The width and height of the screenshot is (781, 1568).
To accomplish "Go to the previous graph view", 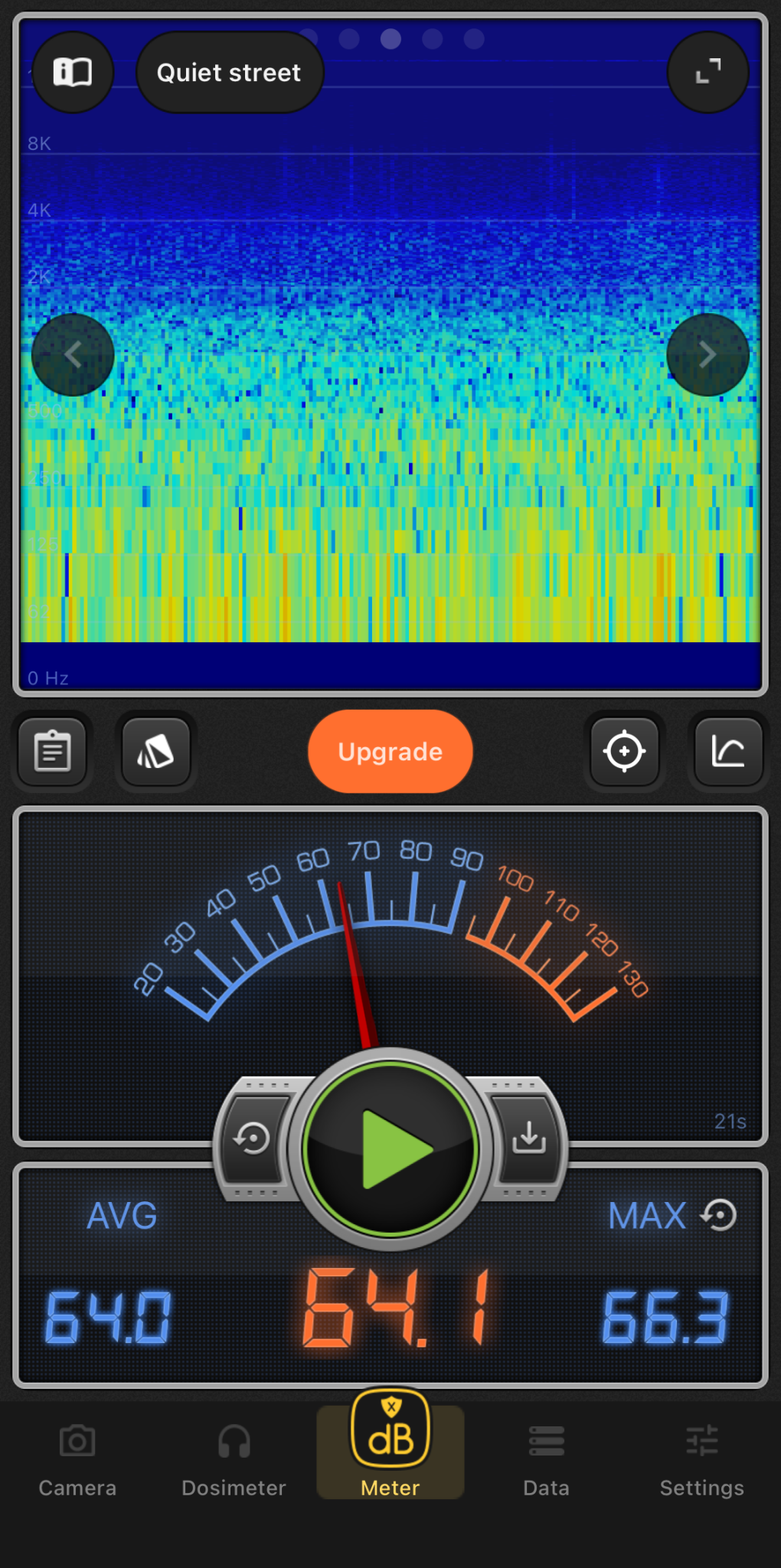I will click(x=73, y=354).
